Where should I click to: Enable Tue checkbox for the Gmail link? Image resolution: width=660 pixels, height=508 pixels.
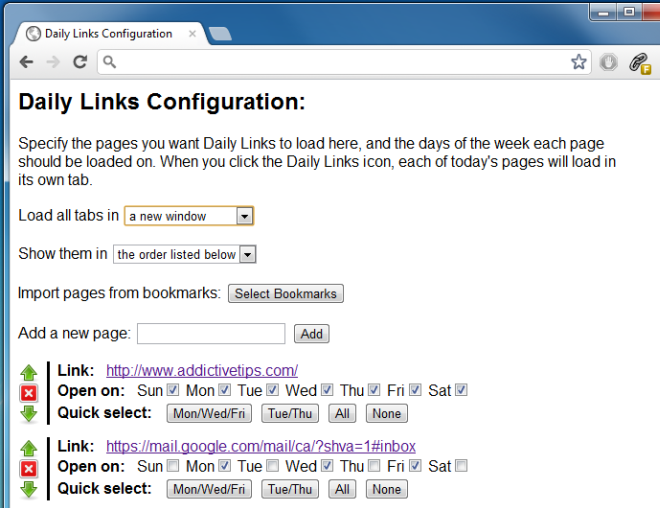pyautogui.click(x=272, y=466)
